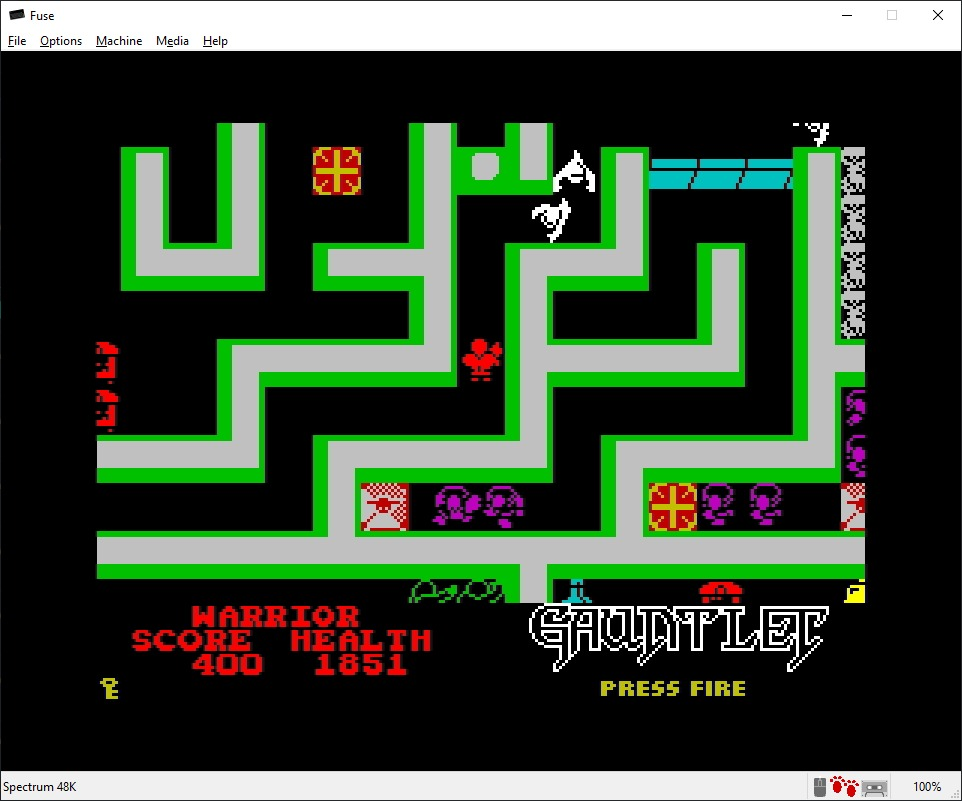The width and height of the screenshot is (962, 801).
Task: Click the 100% emulation speed indicator
Action: point(926,787)
